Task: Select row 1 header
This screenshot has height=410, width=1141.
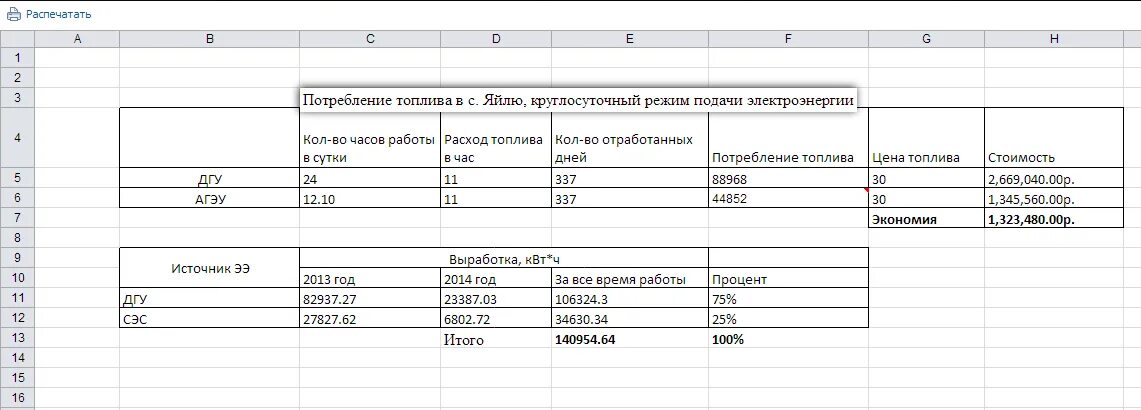Action: coord(17,58)
